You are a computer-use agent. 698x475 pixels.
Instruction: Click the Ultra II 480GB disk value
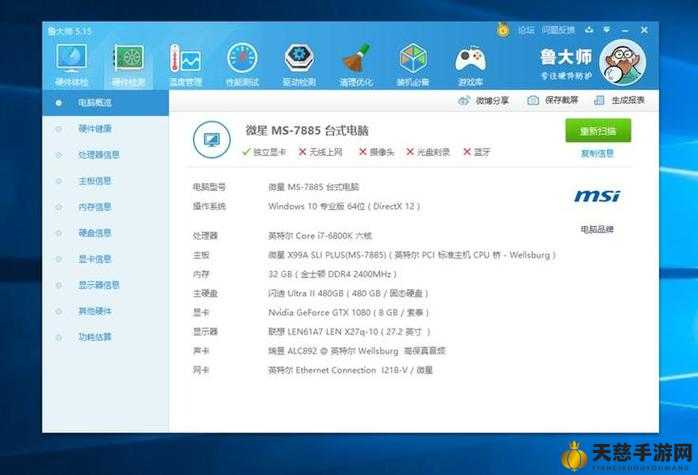coord(348,293)
